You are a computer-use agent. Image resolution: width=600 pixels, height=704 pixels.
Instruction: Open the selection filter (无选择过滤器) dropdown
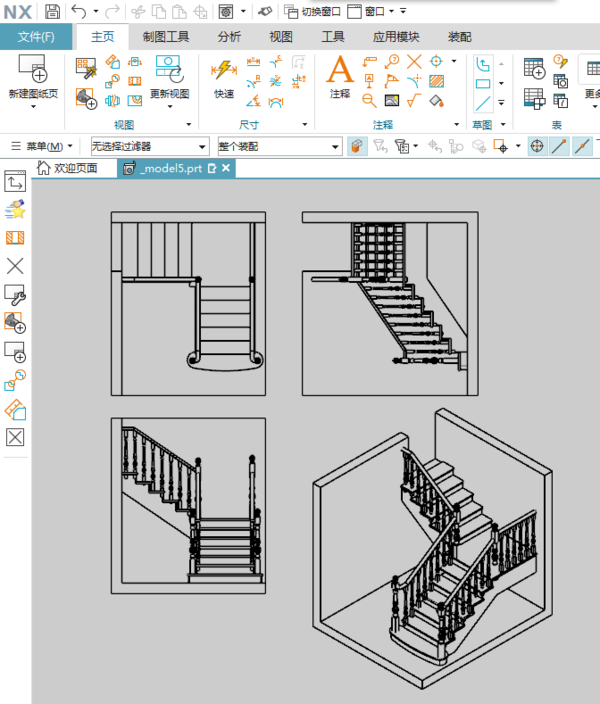pyautogui.click(x=150, y=146)
